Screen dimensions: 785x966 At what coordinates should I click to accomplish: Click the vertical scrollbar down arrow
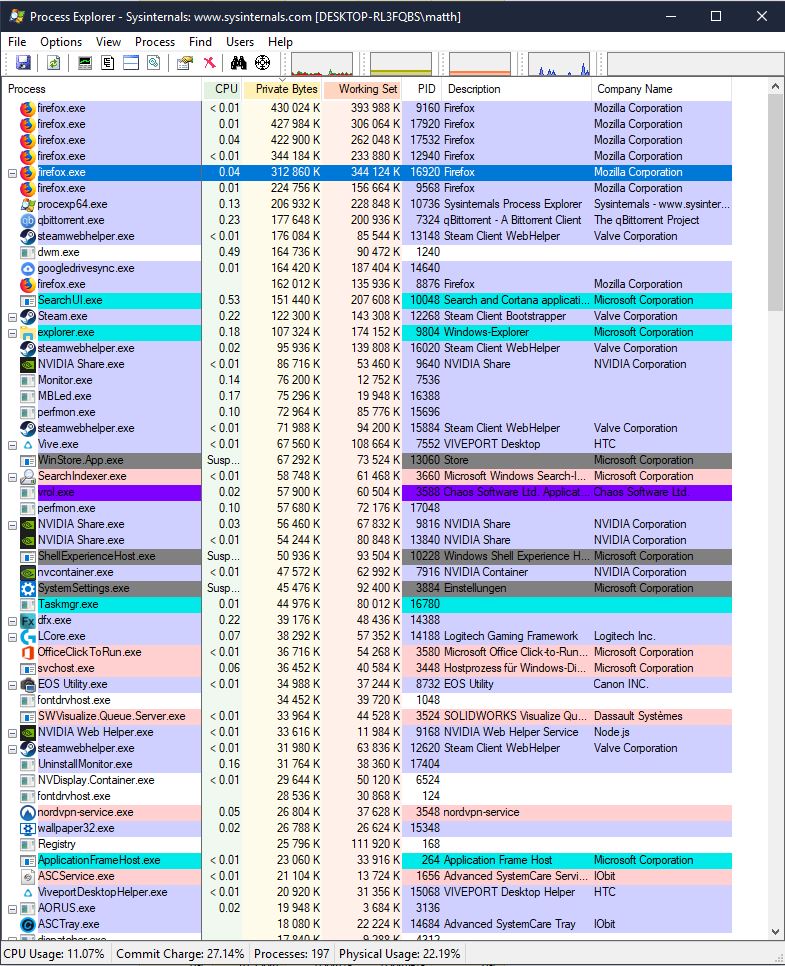(x=776, y=932)
